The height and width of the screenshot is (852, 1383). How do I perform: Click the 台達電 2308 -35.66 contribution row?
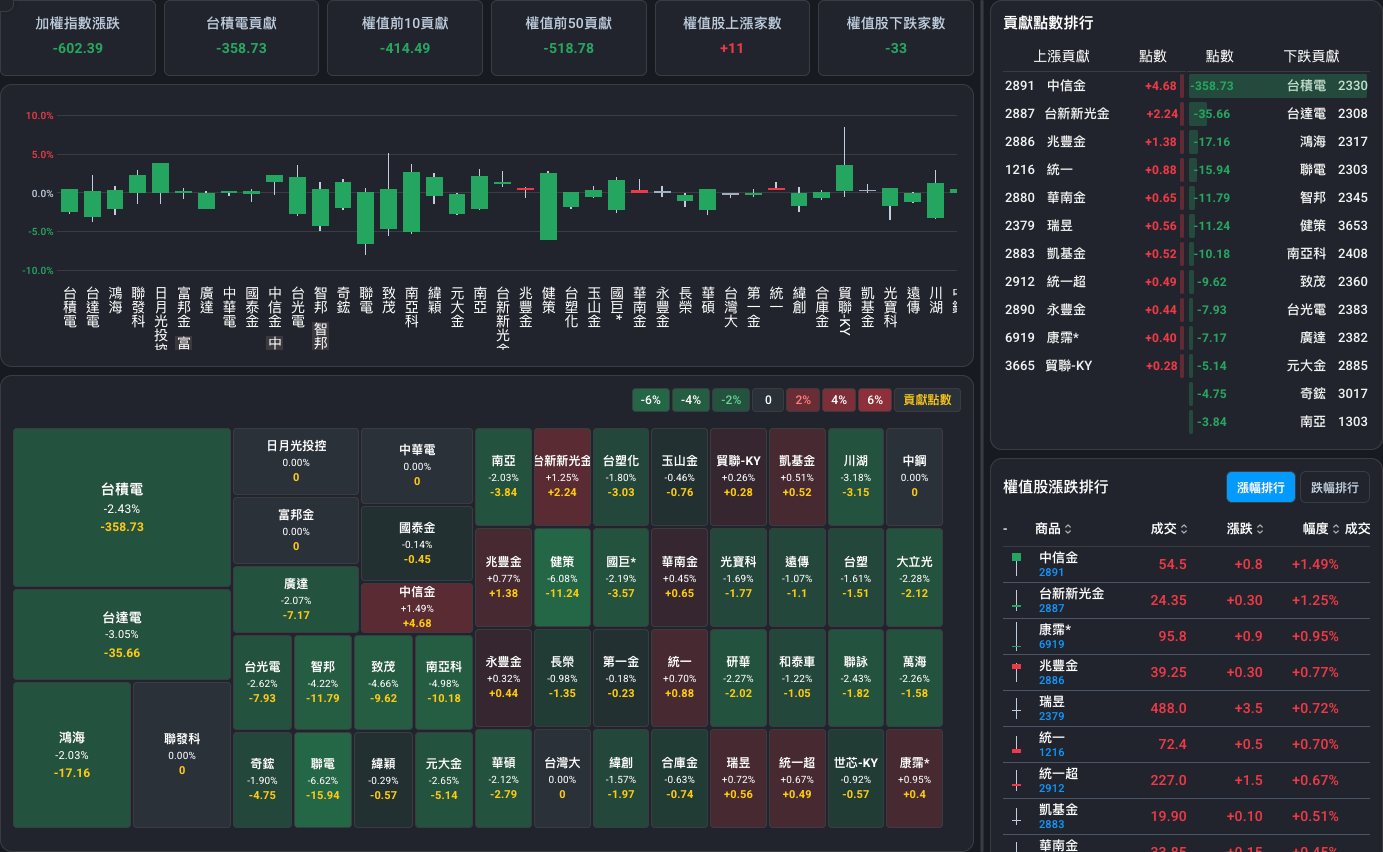point(1278,114)
